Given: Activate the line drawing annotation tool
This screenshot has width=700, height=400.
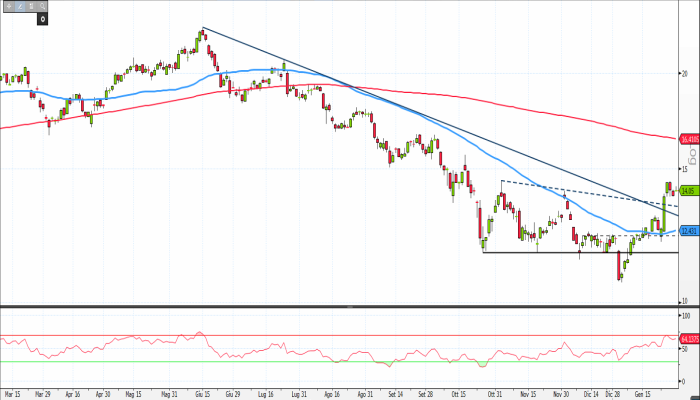Looking at the screenshot, I should 18,7.
